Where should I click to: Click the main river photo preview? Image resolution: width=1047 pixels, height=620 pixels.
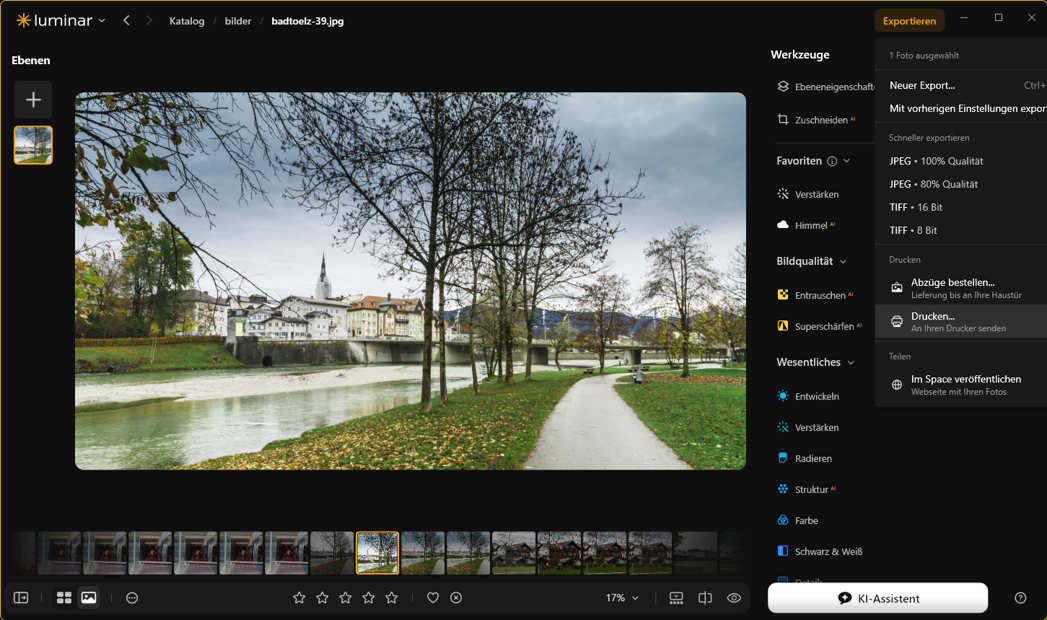(x=410, y=281)
